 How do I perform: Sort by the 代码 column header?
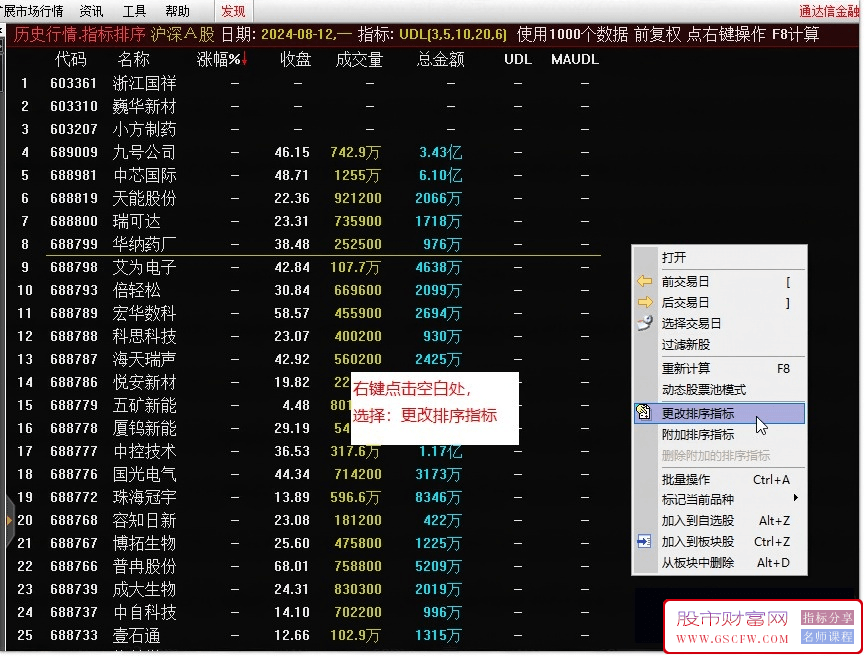coord(71,59)
